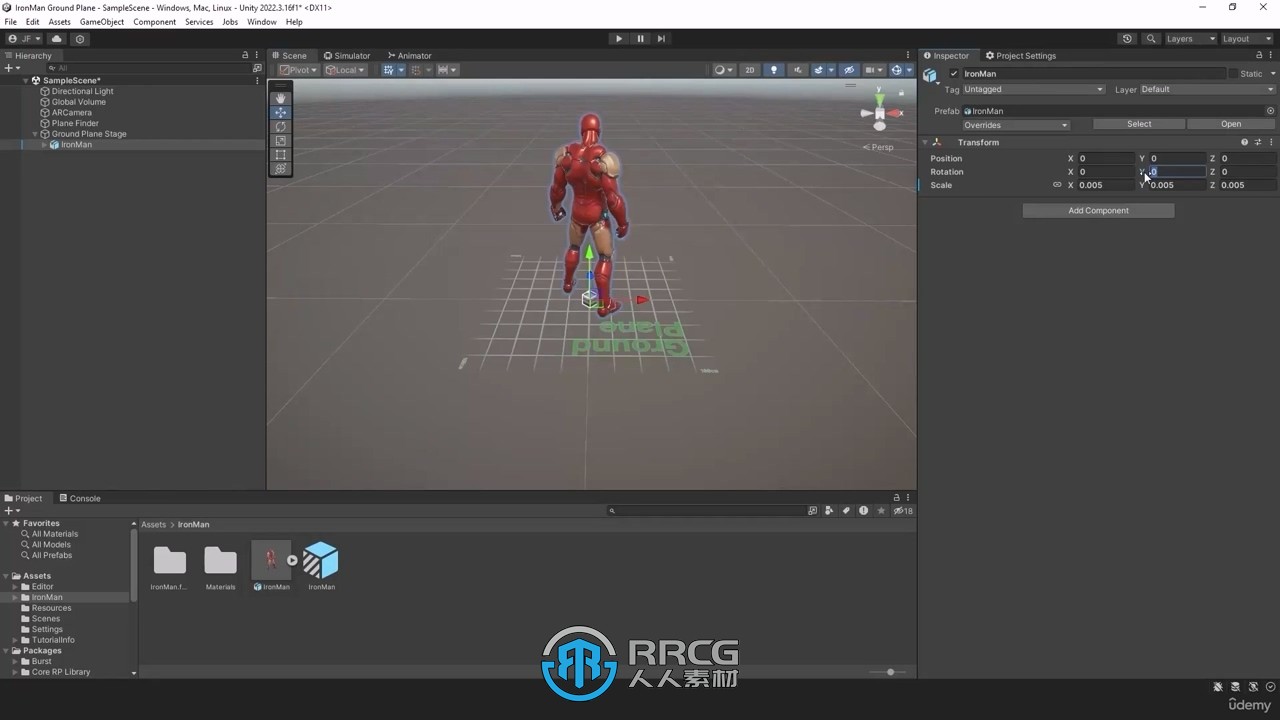Select the Scale tool
1280x720 pixels.
tap(280, 140)
